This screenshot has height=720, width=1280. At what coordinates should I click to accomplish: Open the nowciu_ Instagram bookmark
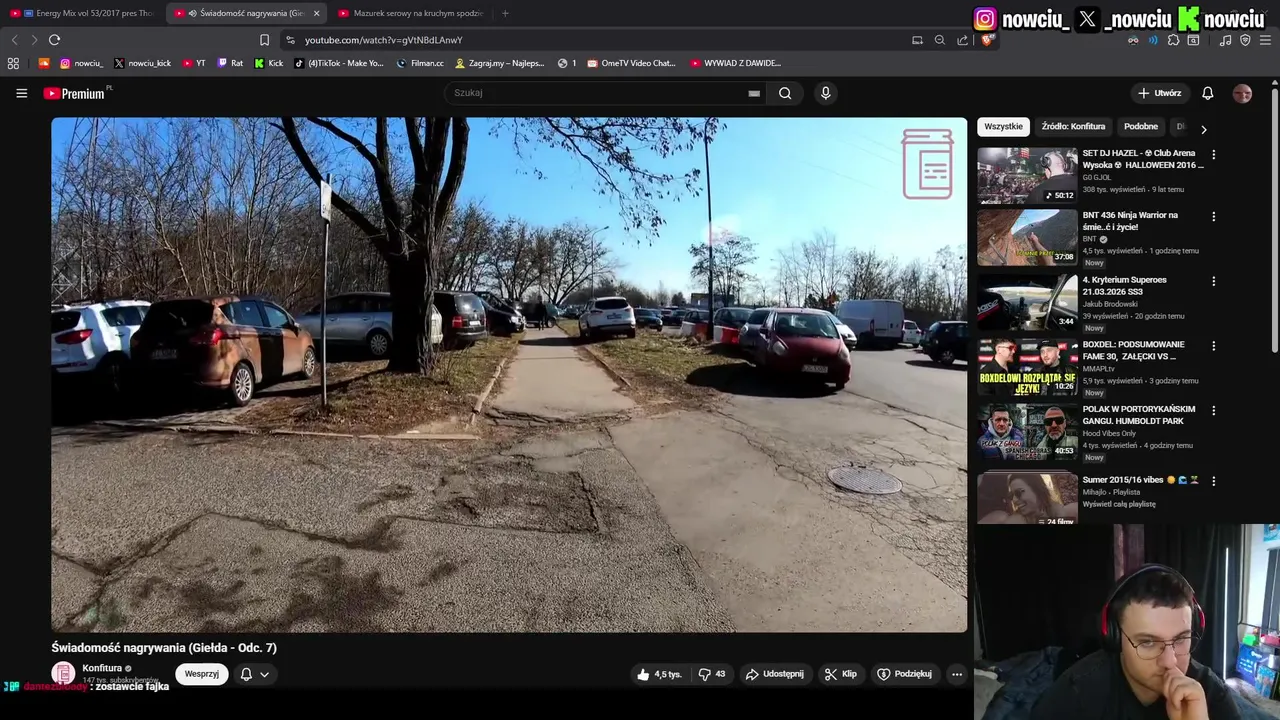pyautogui.click(x=81, y=63)
